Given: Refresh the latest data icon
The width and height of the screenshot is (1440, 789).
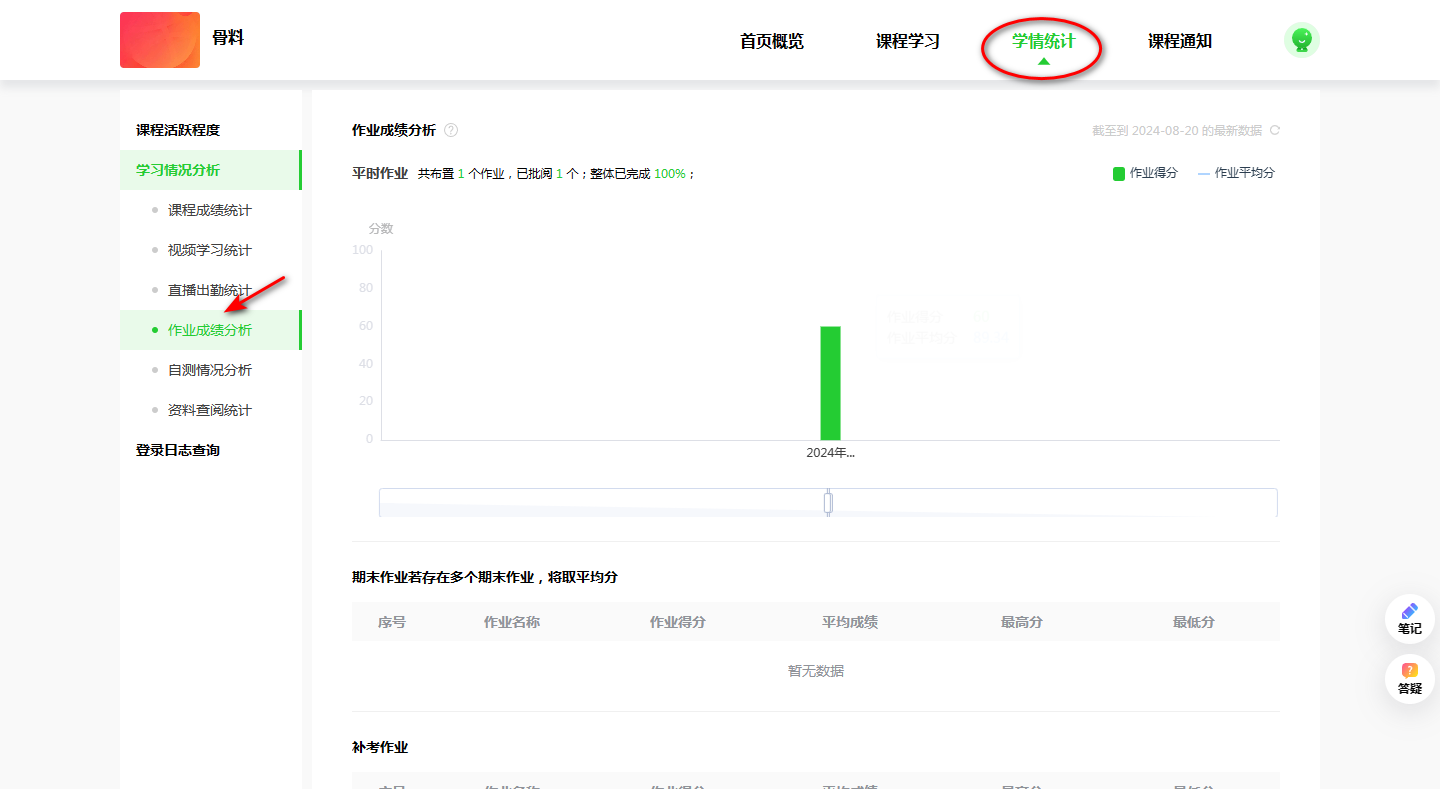Looking at the screenshot, I should point(1274,130).
